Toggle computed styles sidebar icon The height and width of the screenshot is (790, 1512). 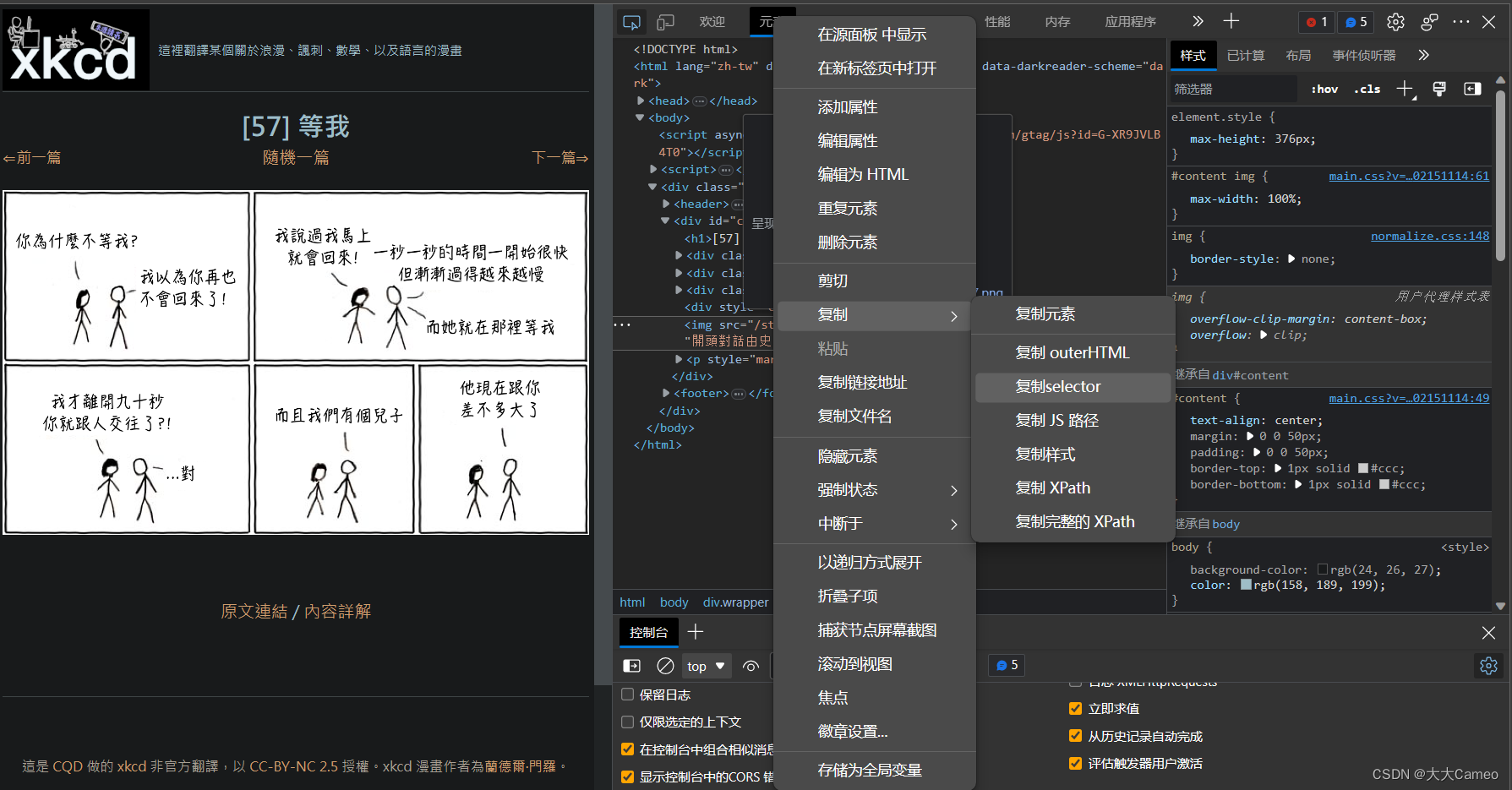(1472, 89)
